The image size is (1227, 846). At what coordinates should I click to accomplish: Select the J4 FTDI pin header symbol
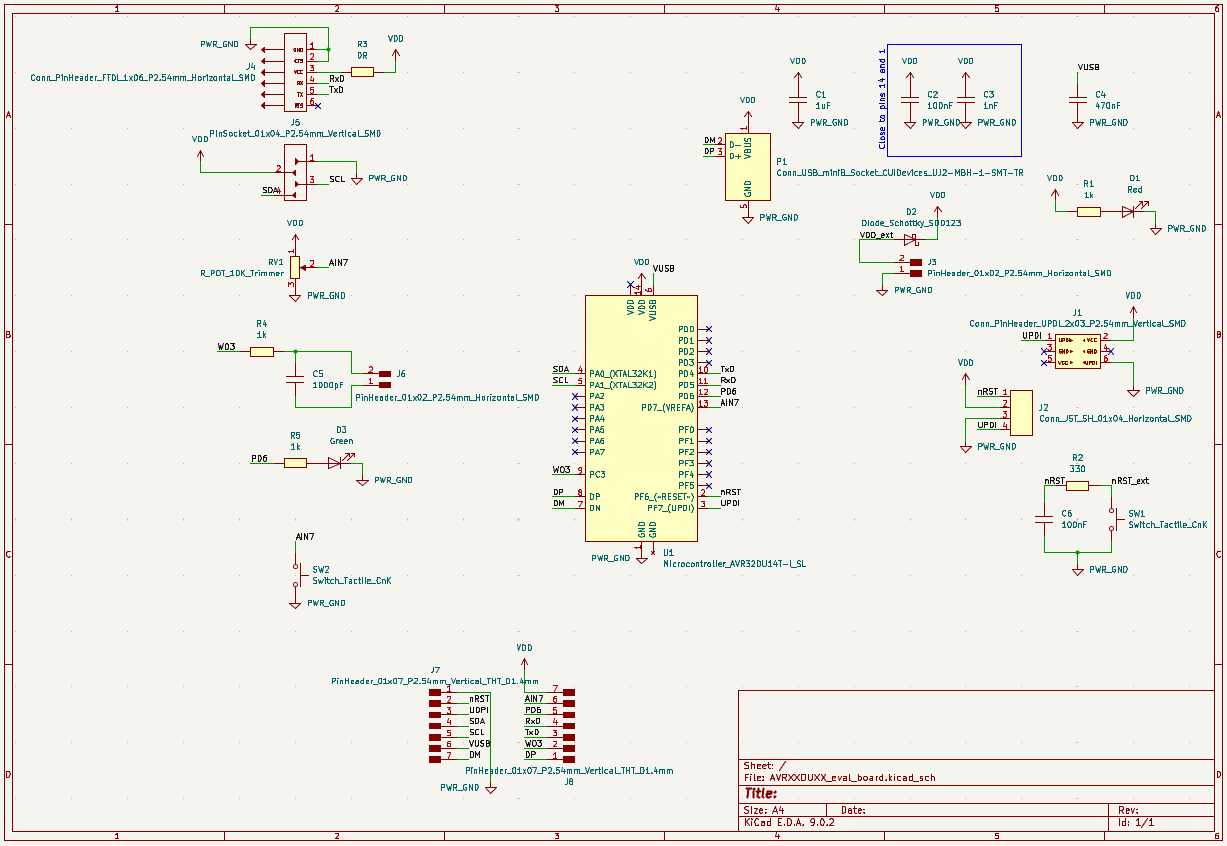point(295,78)
